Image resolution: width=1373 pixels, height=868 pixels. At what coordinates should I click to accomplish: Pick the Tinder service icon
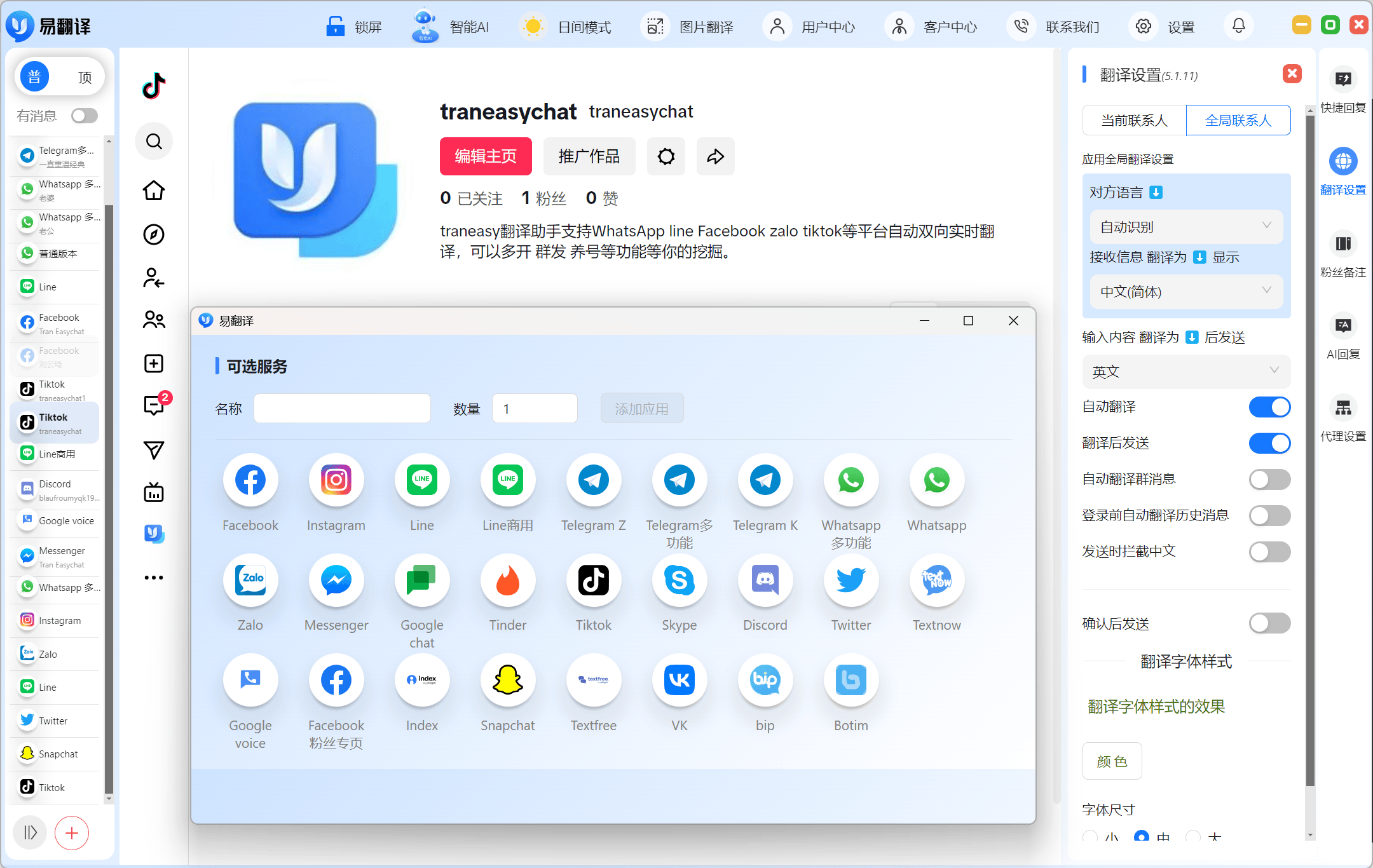click(x=508, y=580)
